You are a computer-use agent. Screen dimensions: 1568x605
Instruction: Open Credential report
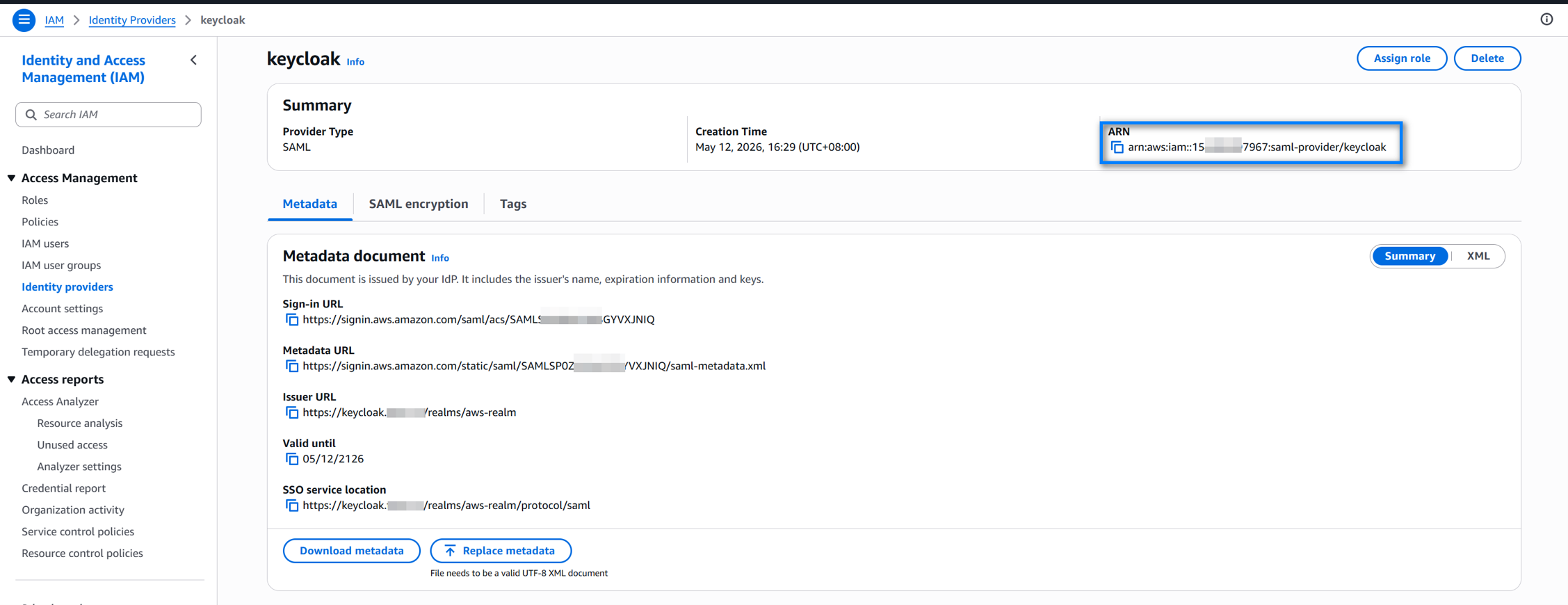pyautogui.click(x=63, y=488)
